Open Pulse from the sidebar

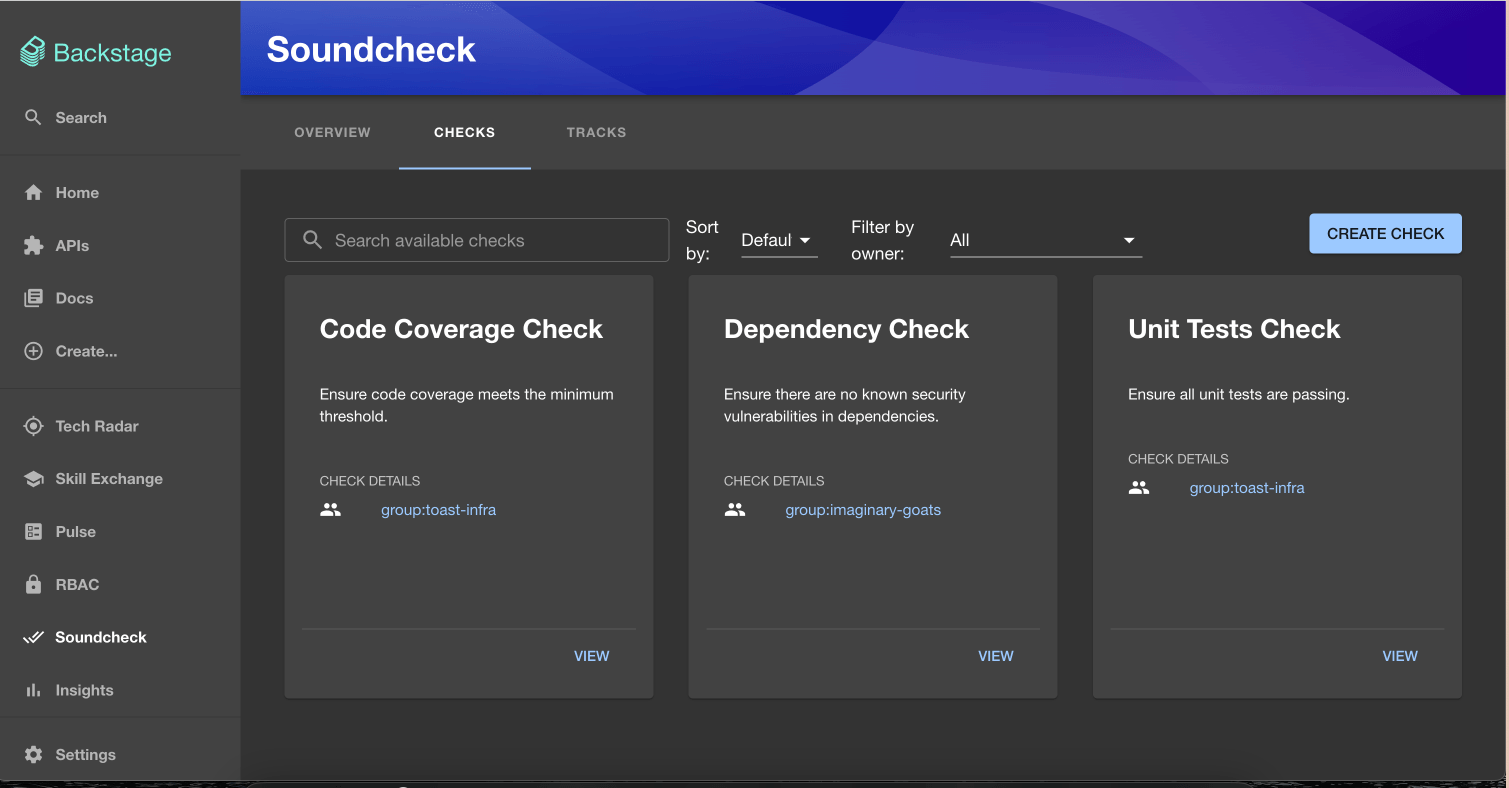pos(120,532)
